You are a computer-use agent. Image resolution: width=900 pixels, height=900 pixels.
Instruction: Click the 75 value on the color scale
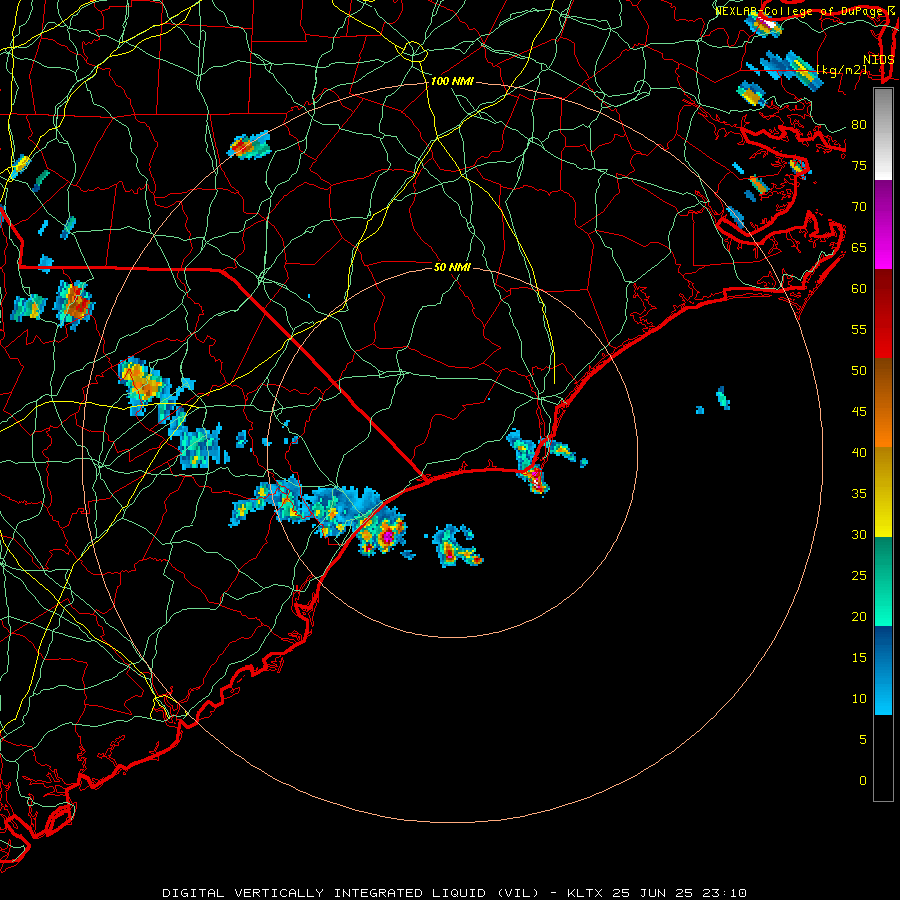(859, 166)
